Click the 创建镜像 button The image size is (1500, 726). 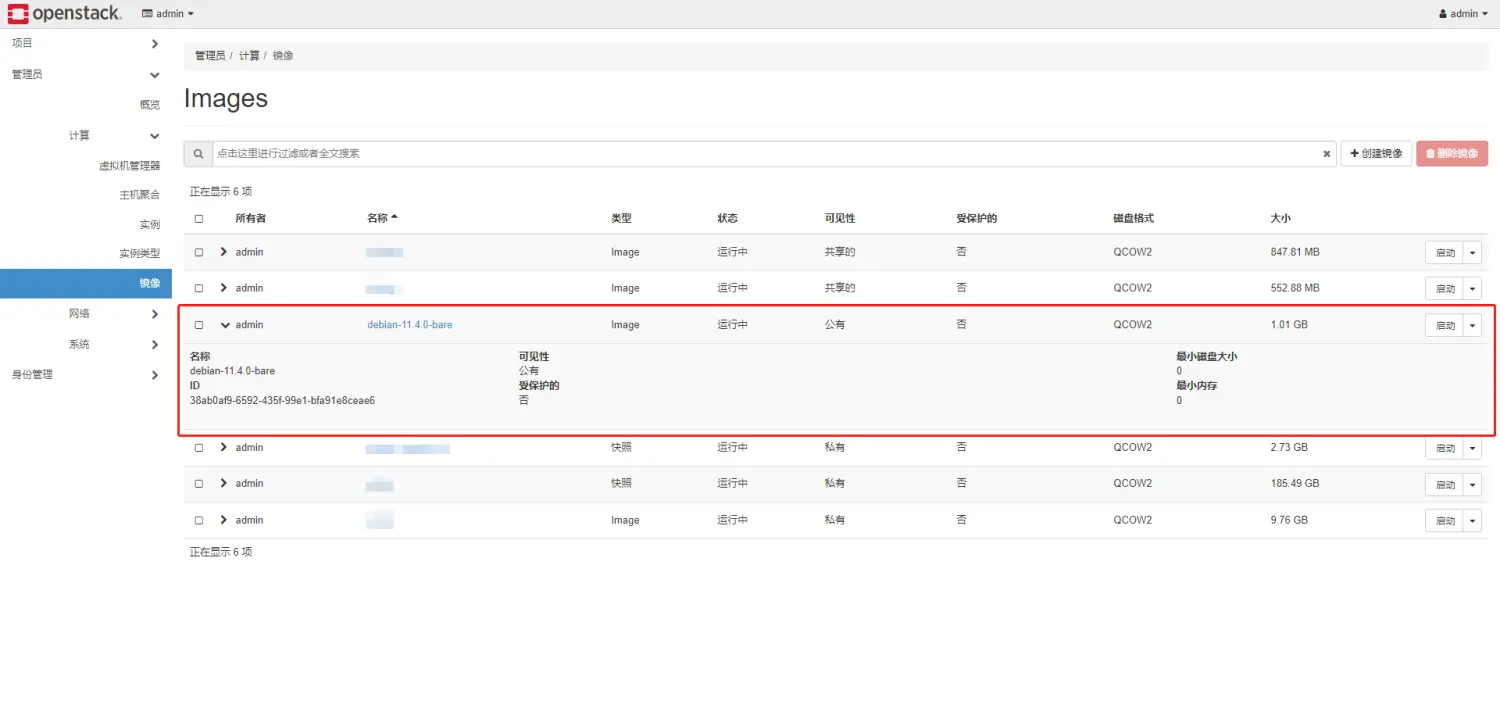(1376, 153)
